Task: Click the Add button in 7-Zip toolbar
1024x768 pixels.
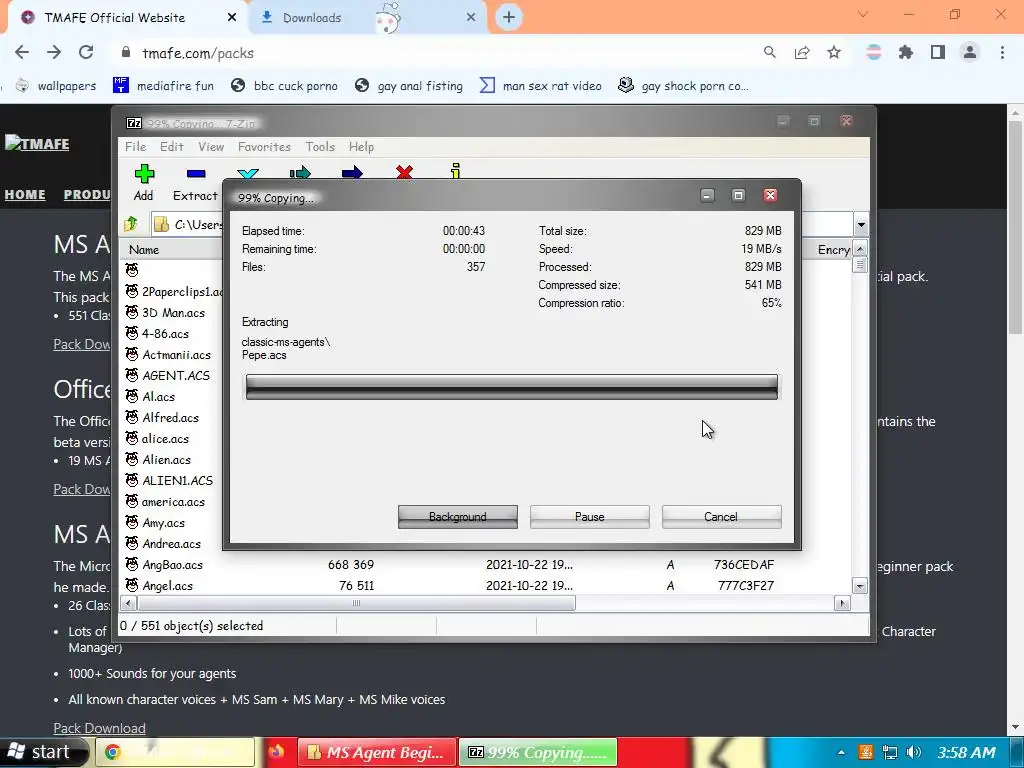Action: point(144,183)
